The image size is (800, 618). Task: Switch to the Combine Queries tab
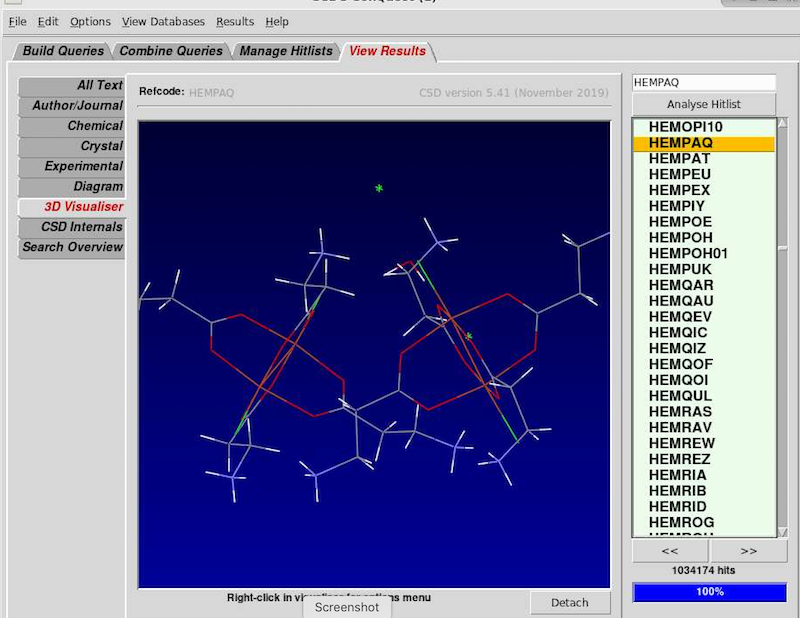[171, 51]
